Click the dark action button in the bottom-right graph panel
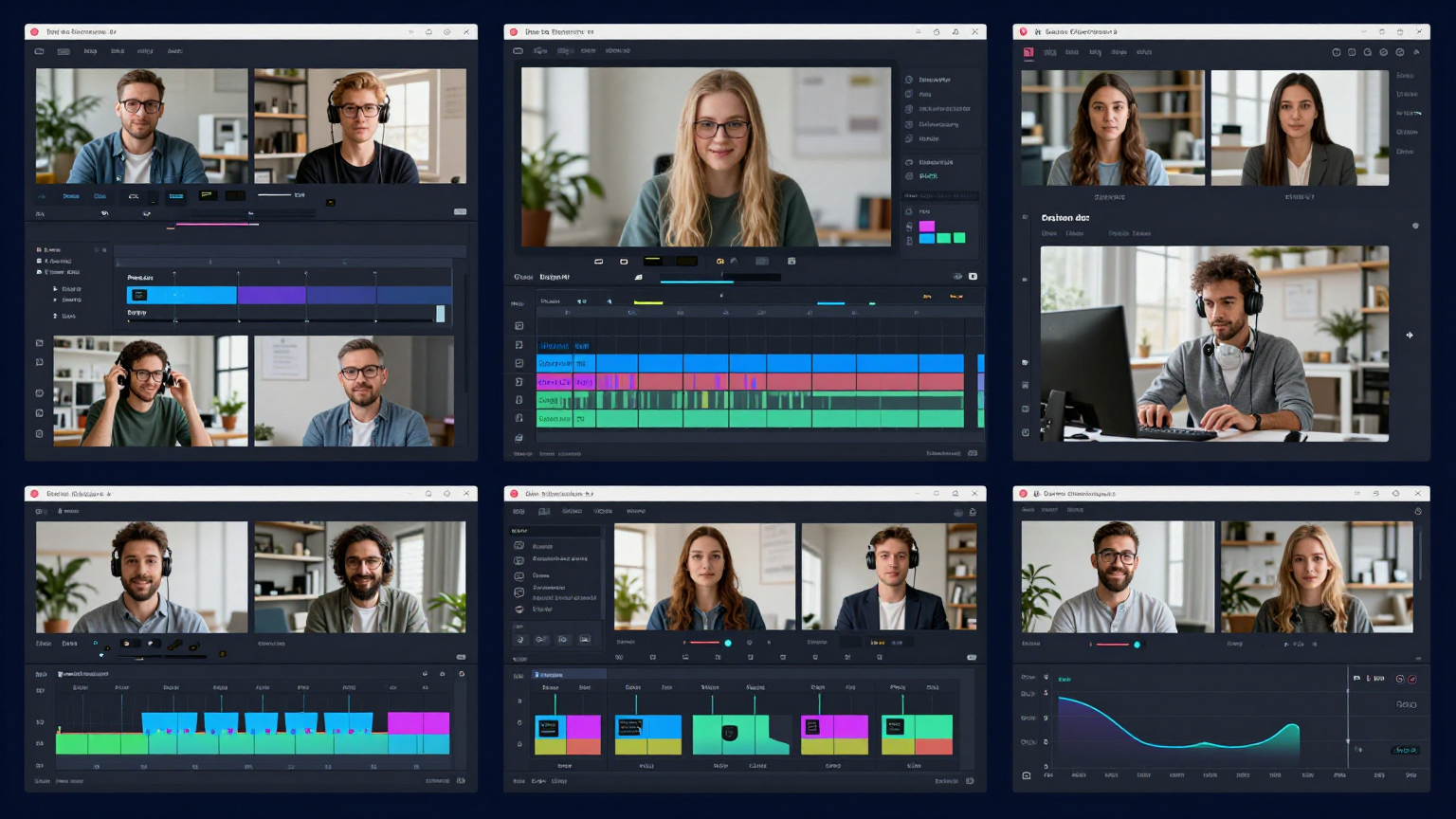The width and height of the screenshot is (1456, 819). coord(1406,750)
